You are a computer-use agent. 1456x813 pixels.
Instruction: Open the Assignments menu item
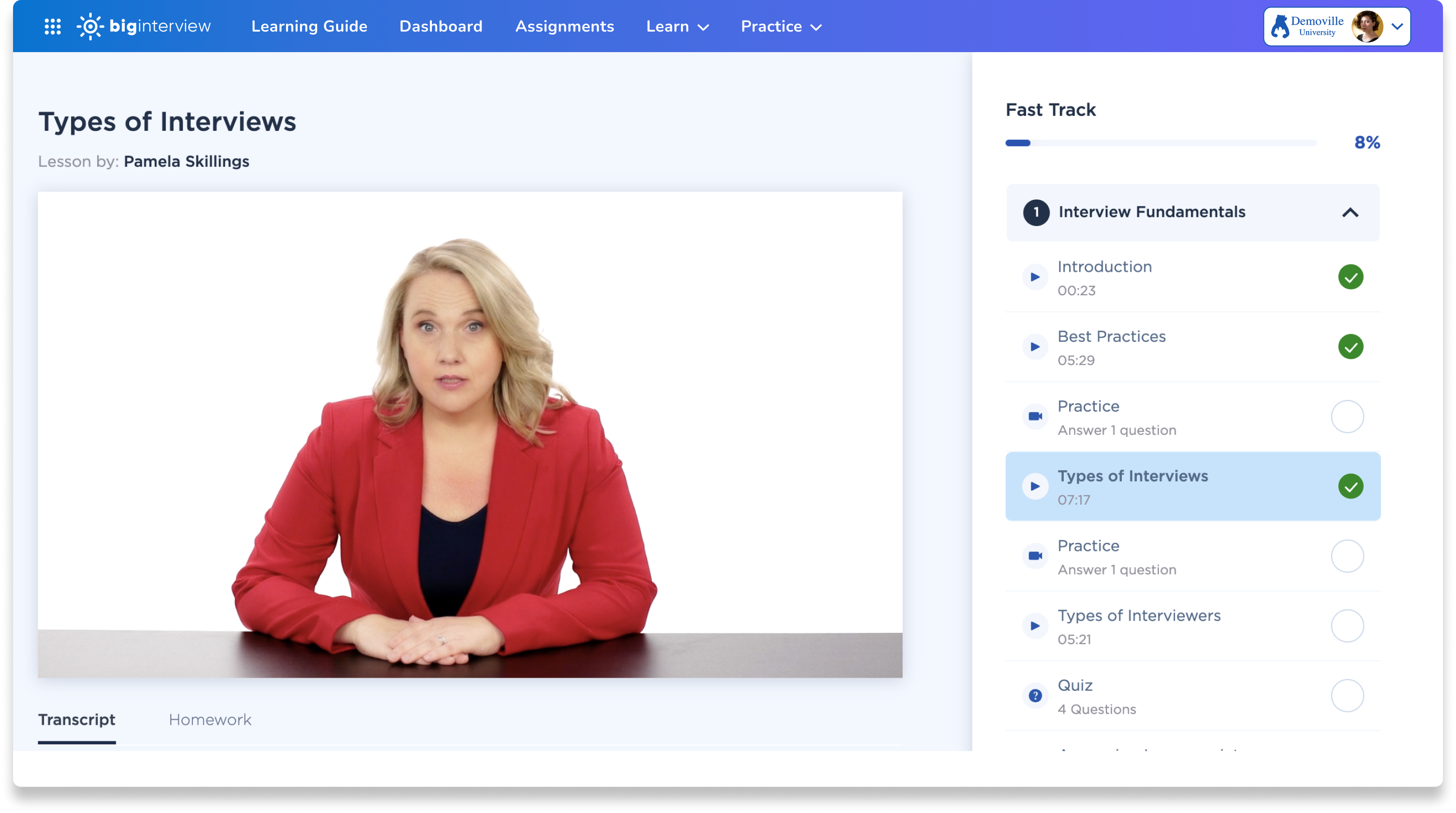tap(564, 27)
